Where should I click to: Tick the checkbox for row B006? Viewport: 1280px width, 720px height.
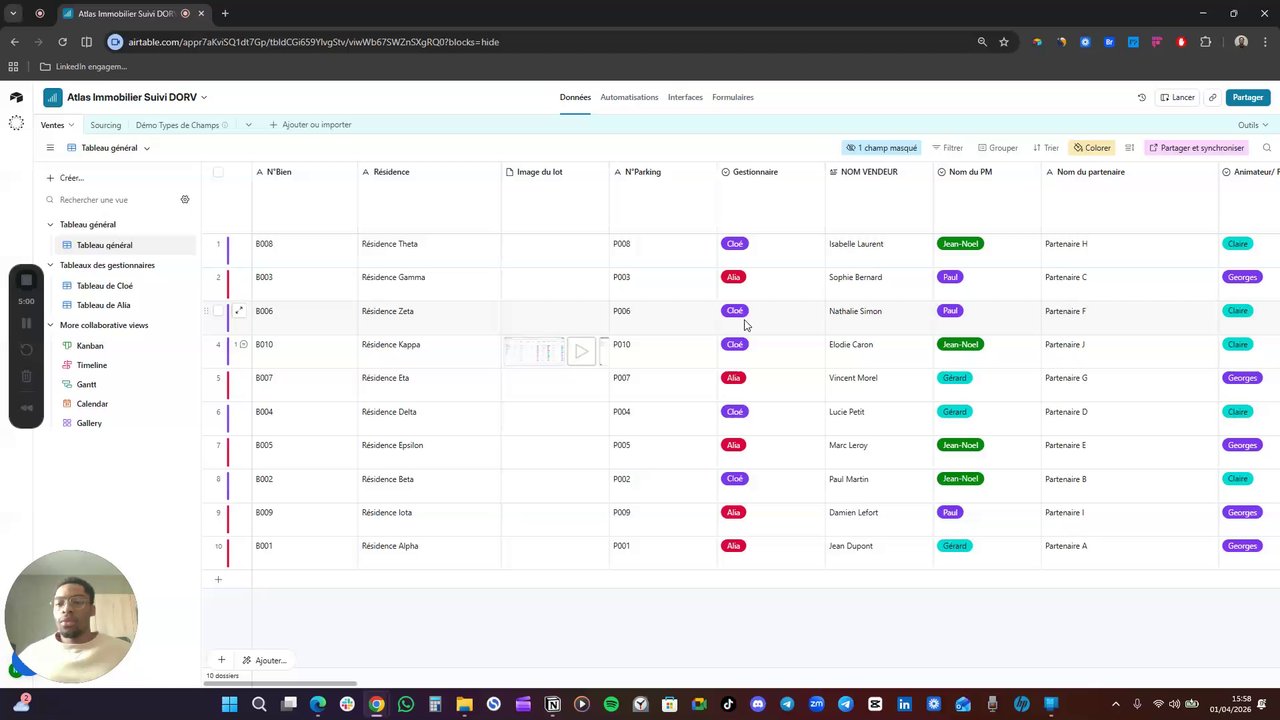pyautogui.click(x=218, y=311)
